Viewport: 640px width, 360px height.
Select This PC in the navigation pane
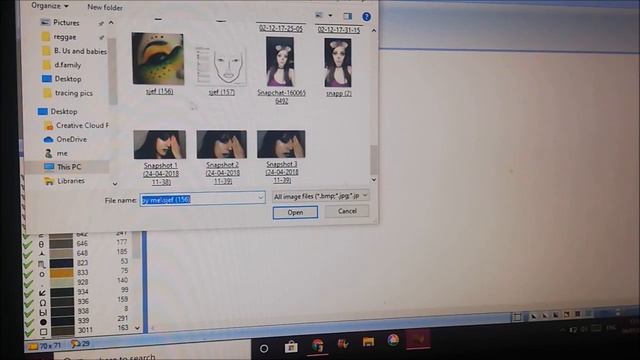point(69,167)
